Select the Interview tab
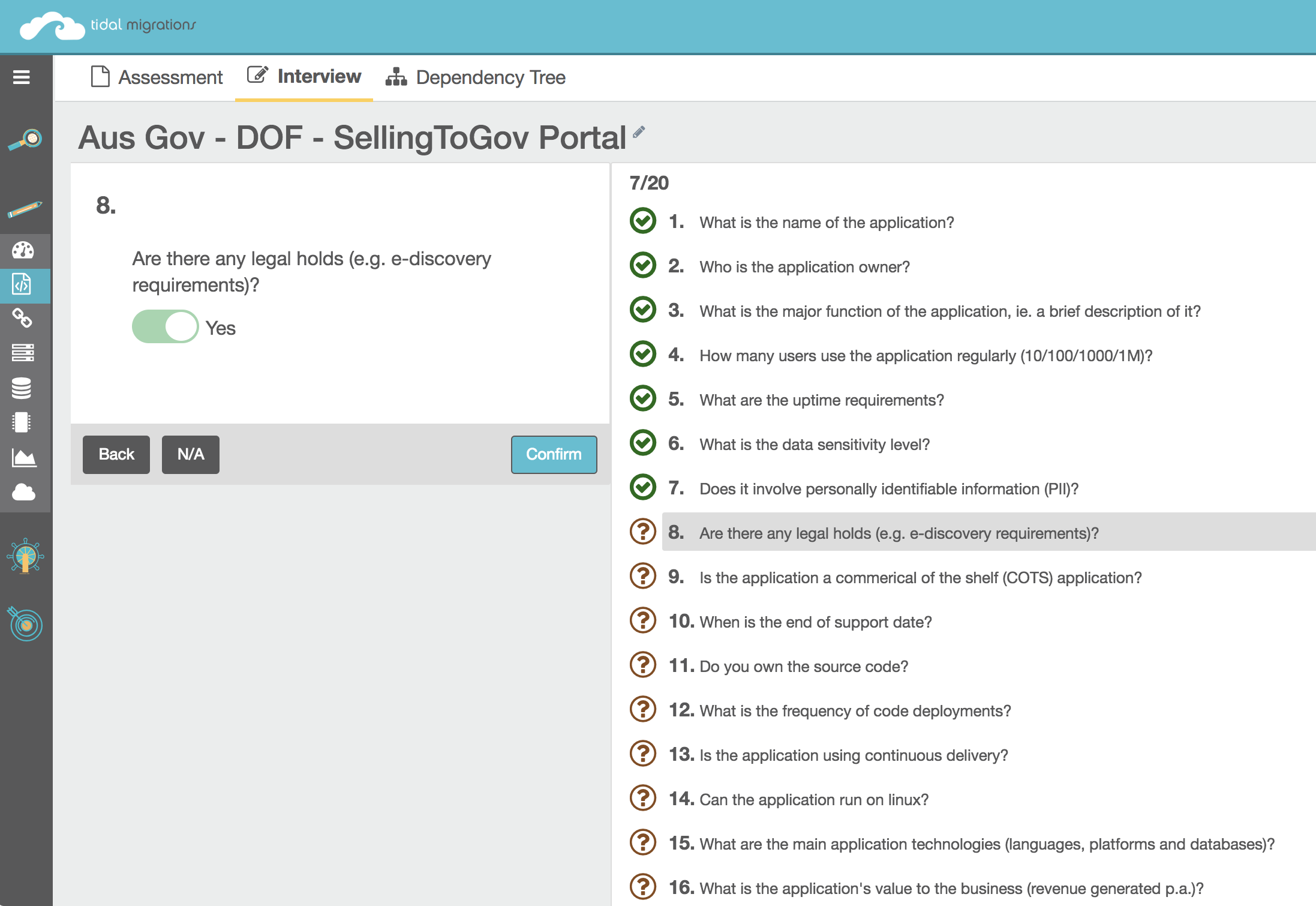 pos(304,77)
